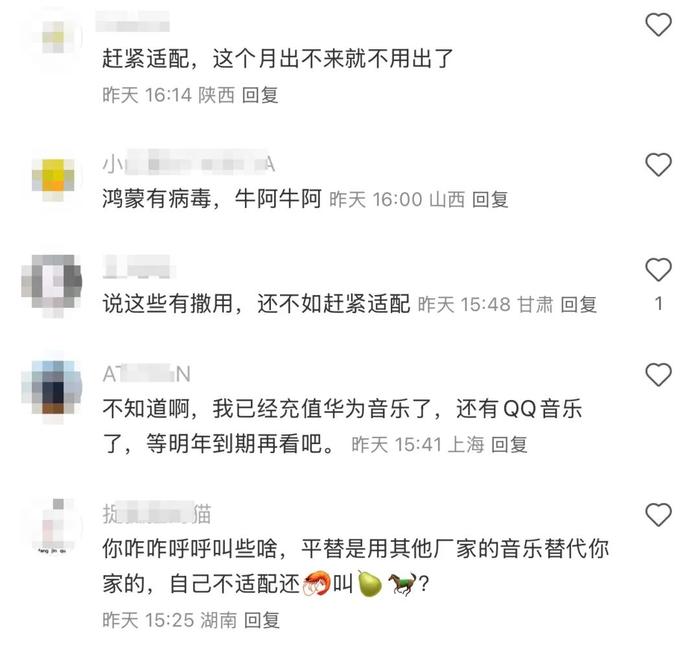Open the top pixelated avatar of Shaanxi commenter
Image resolution: width=700 pixels, height=649 pixels.
pyautogui.click(x=54, y=38)
